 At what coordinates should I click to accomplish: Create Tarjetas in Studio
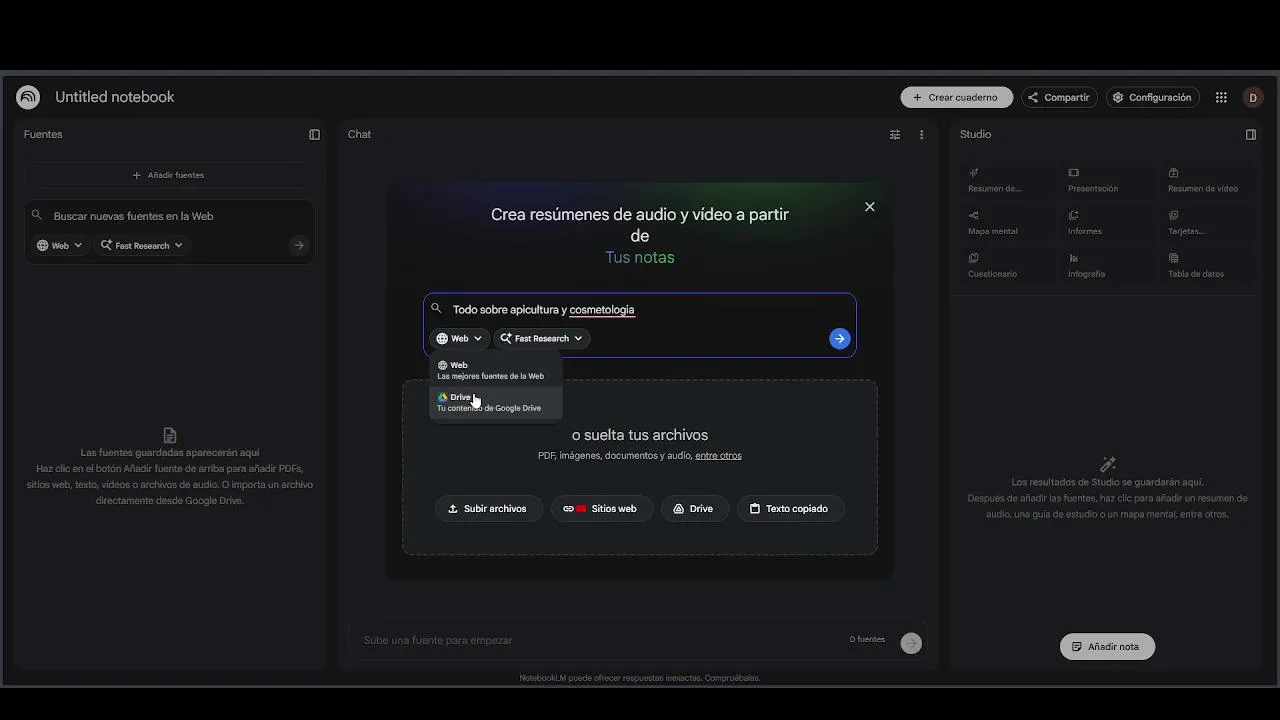(x=1205, y=223)
